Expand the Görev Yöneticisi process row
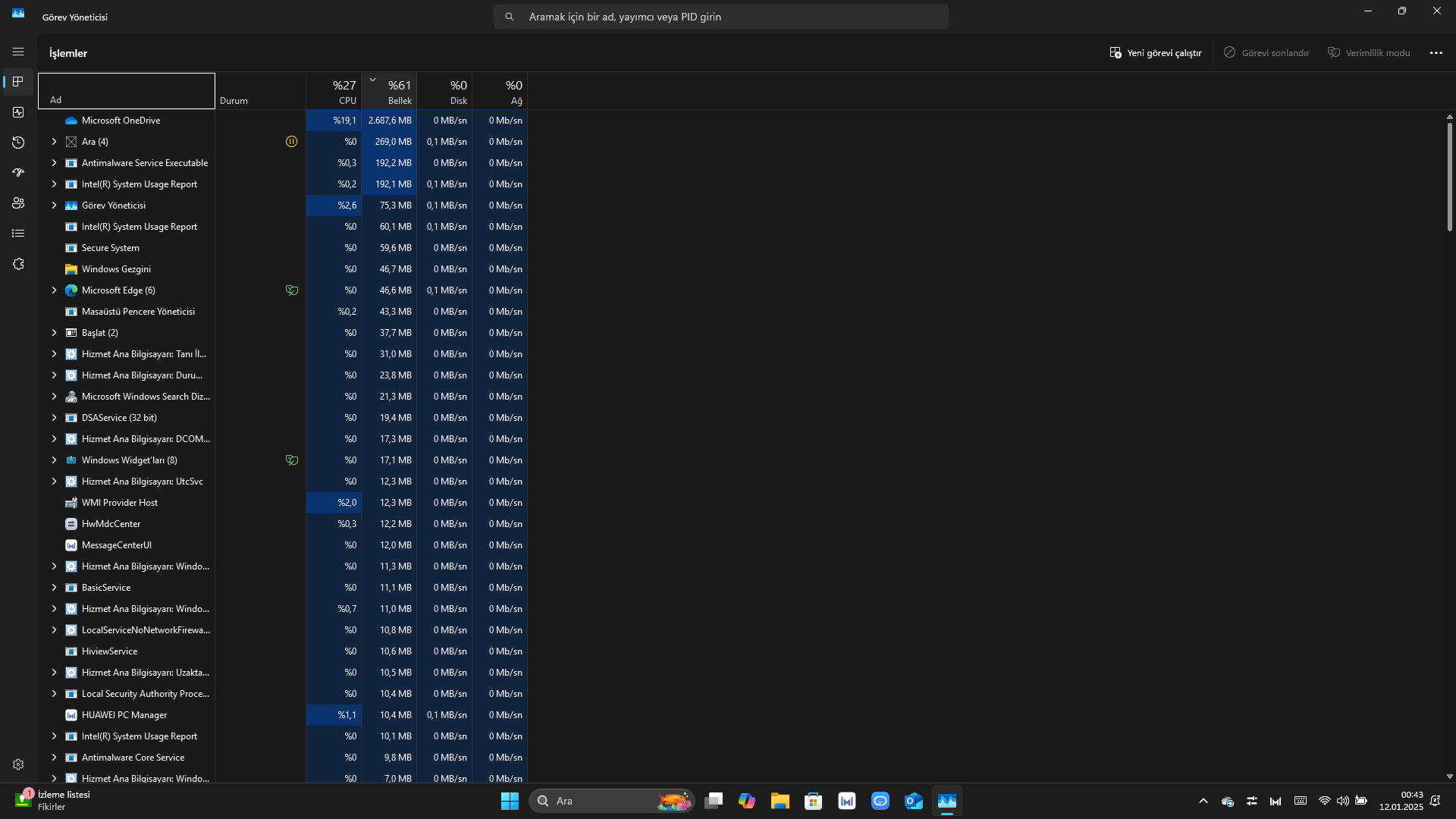The image size is (1456, 819). [54, 206]
